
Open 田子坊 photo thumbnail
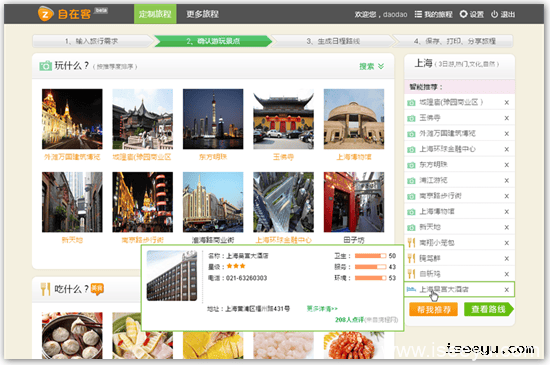click(x=354, y=202)
